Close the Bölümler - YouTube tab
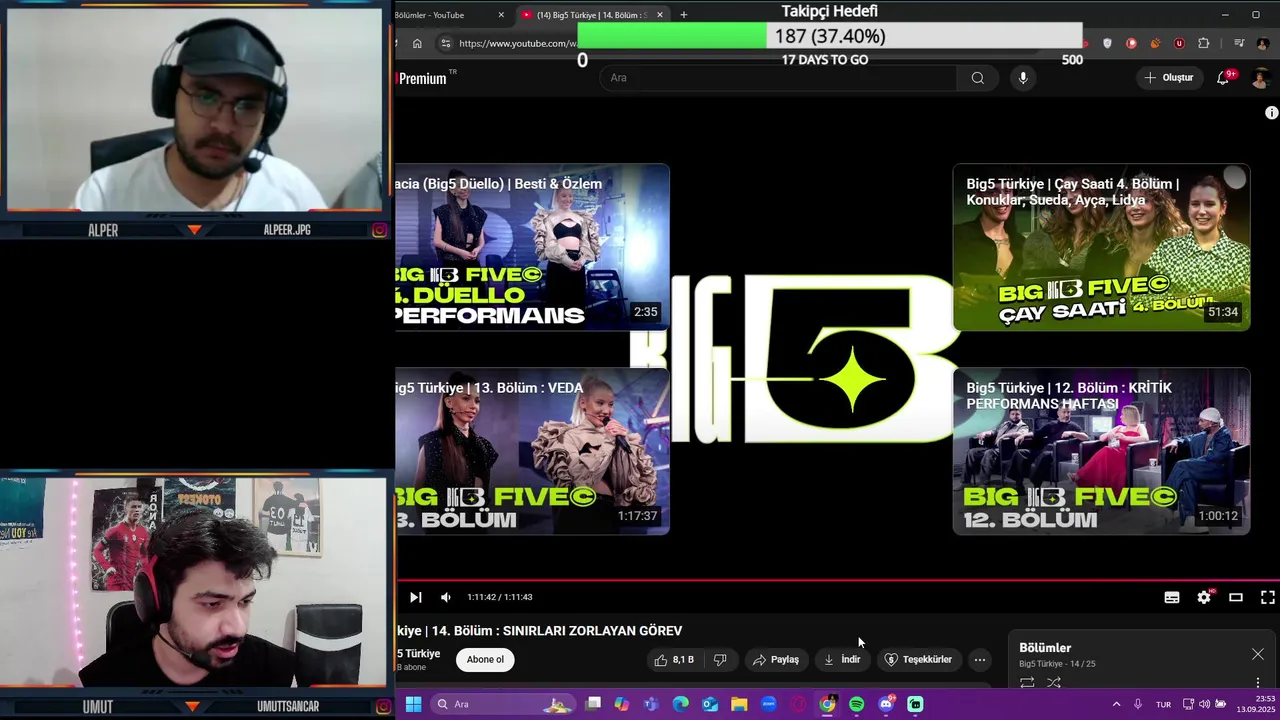Image resolution: width=1280 pixels, height=720 pixels. click(501, 15)
